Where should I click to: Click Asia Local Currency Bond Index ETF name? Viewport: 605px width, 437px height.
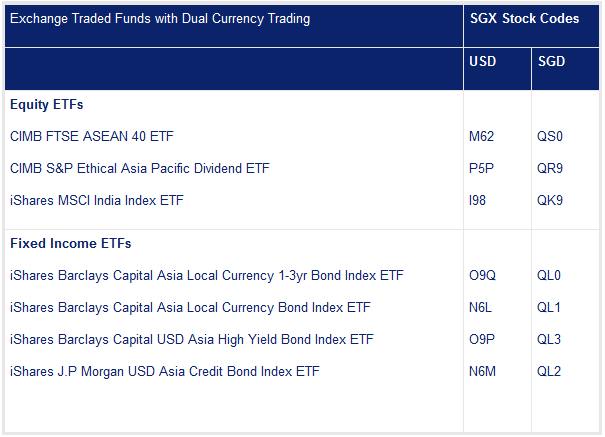click(190, 307)
